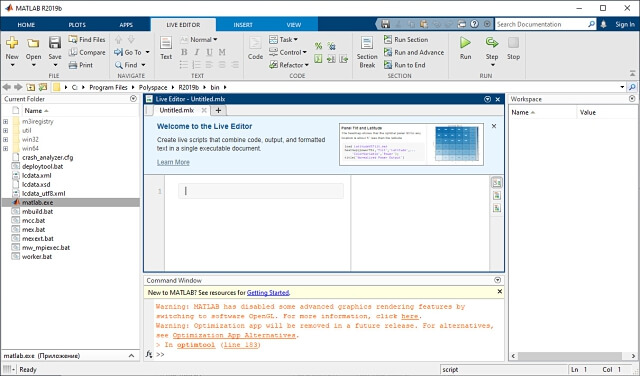Viewport: 640px width, 376px height.
Task: Close the Welcome to Live Editor banner
Action: pos(494,126)
